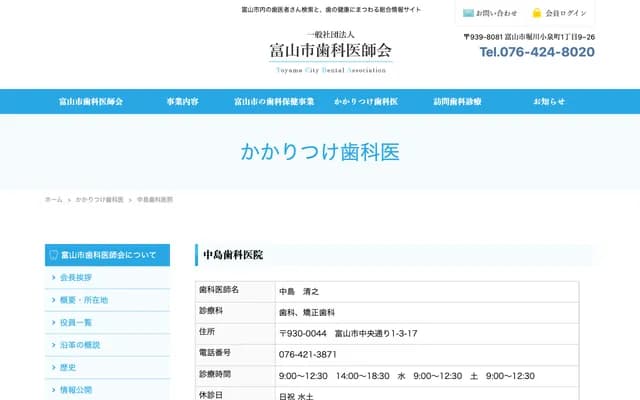Open the 沿革の概説 sidebar link

click(x=80, y=345)
